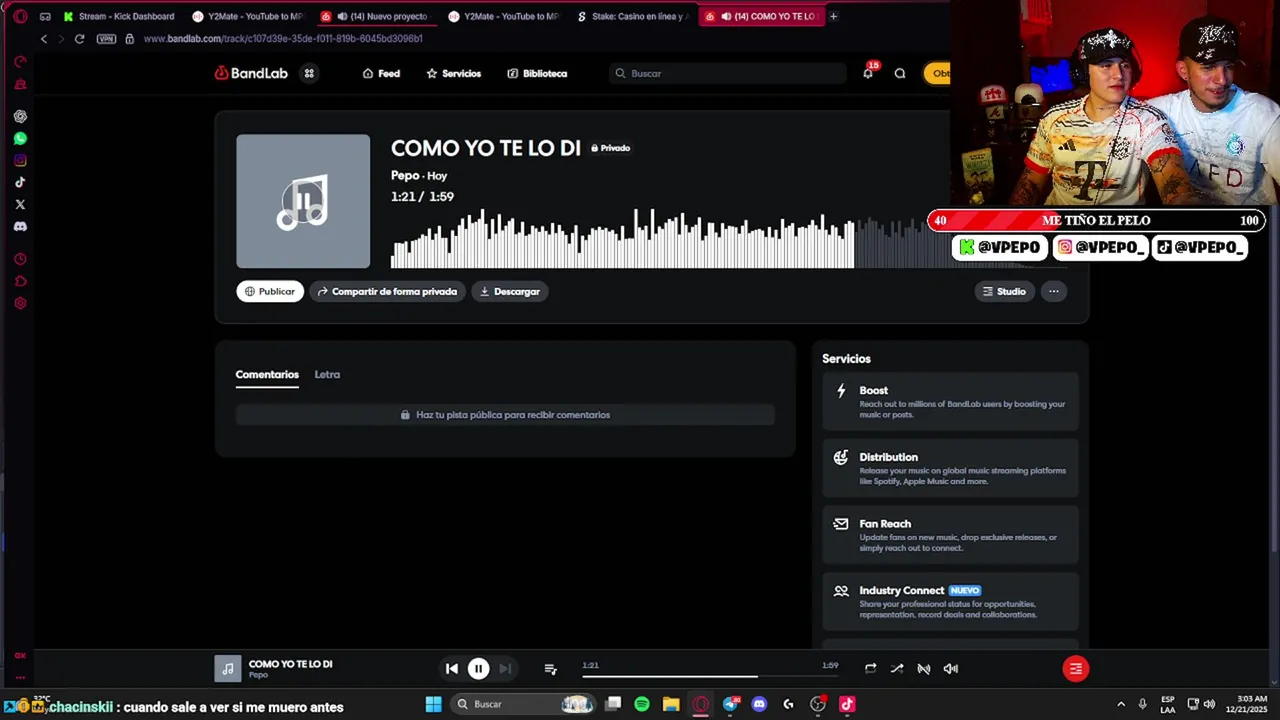
Task: Switch to the Letra tab
Action: (327, 375)
